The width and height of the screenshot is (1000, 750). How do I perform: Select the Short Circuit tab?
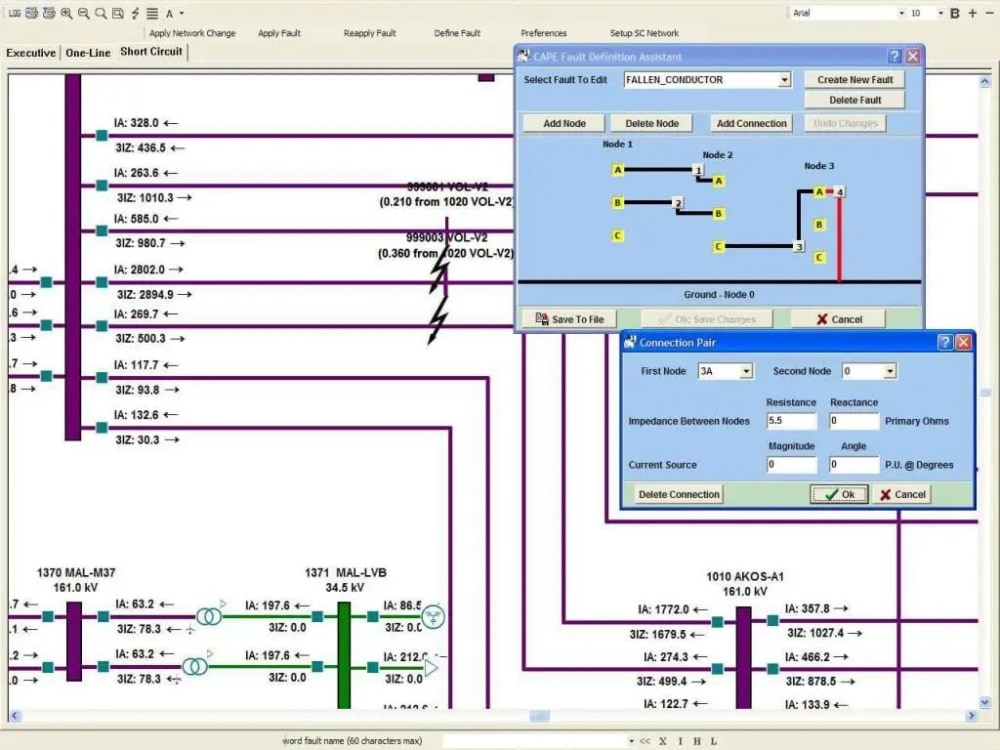151,52
